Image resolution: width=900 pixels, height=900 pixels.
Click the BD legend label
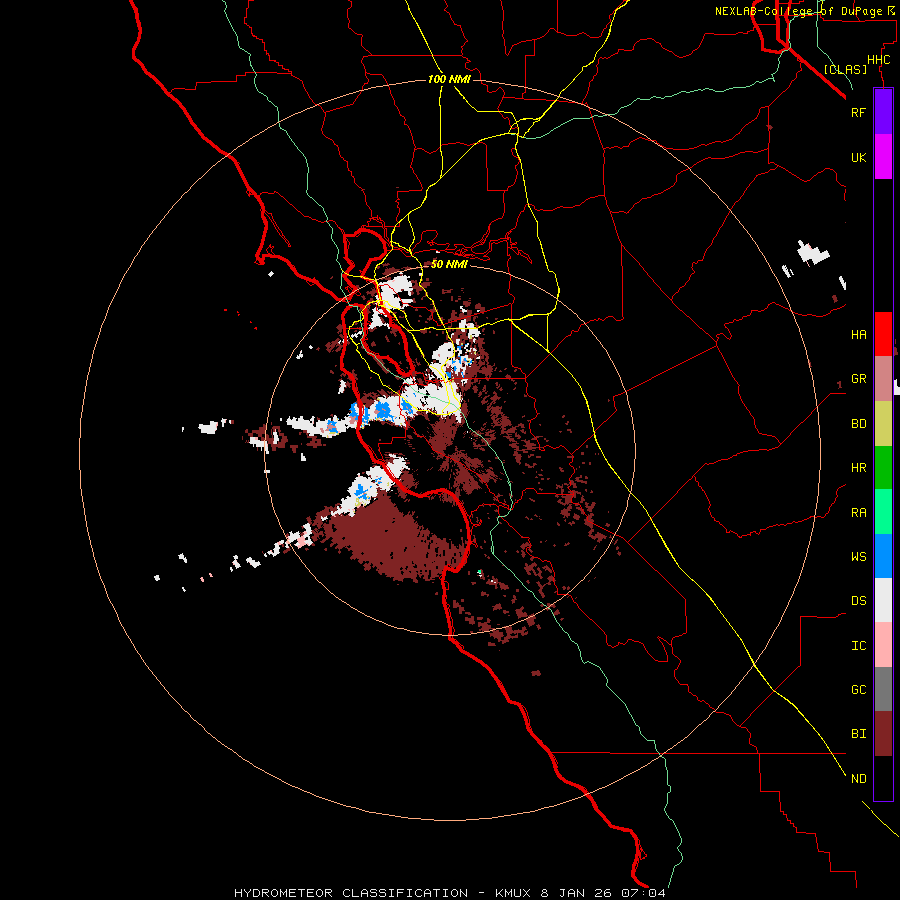pos(858,424)
